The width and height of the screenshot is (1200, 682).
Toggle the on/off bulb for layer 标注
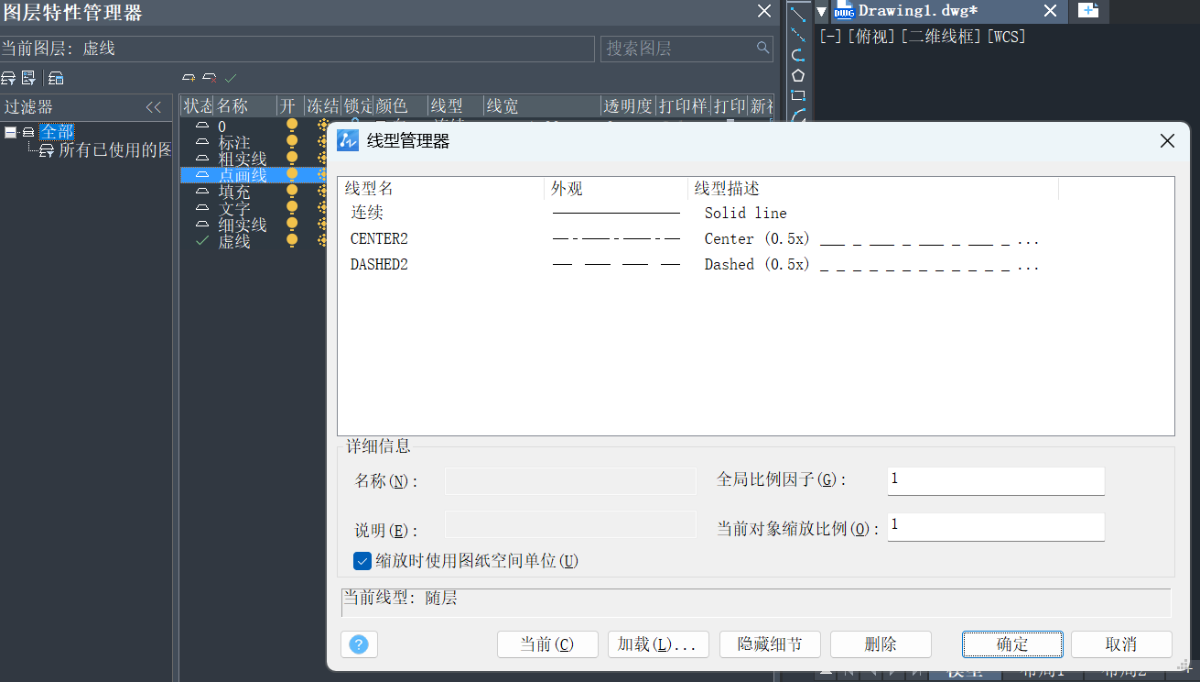292,142
